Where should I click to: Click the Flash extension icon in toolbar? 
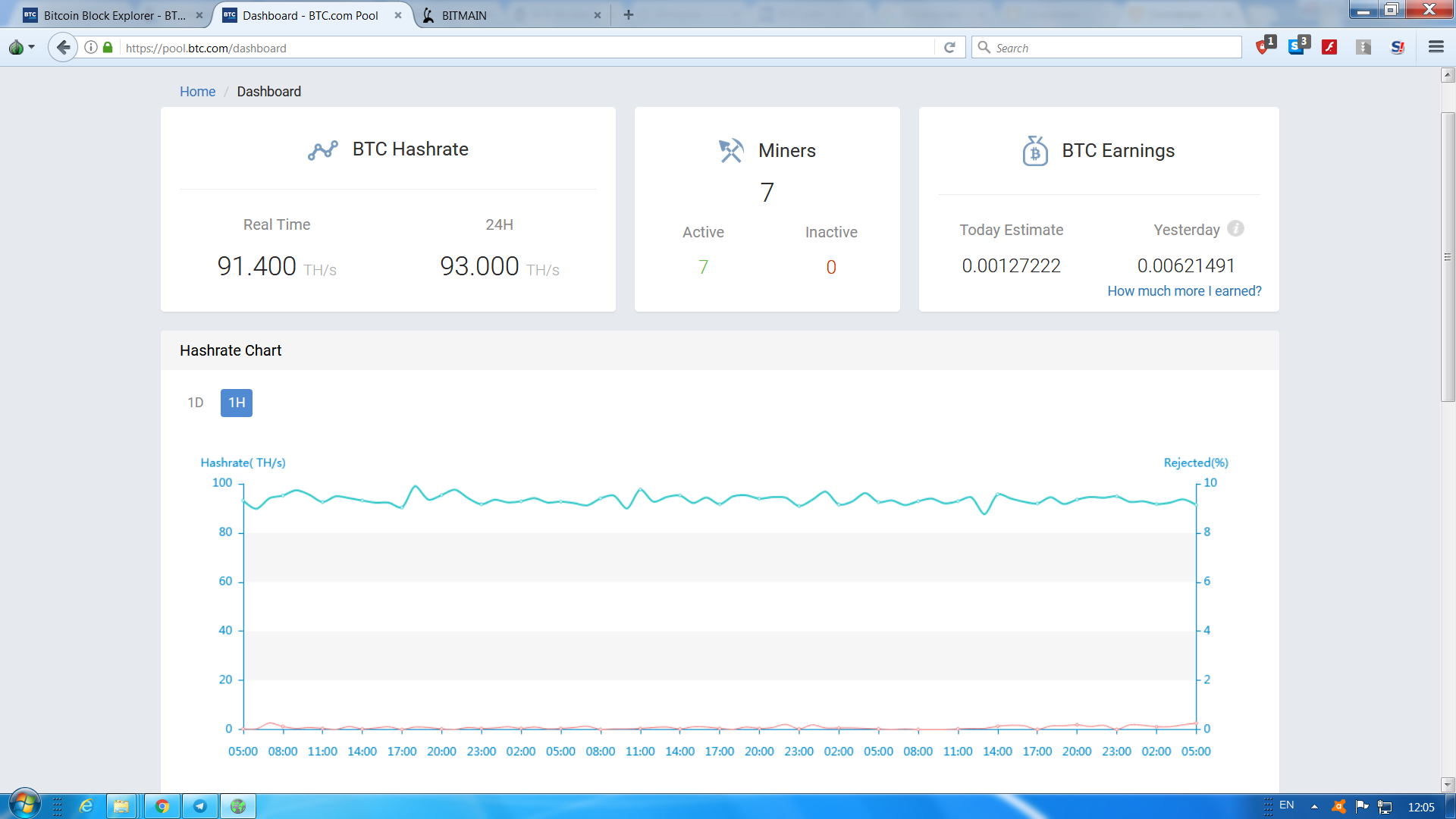[1329, 47]
